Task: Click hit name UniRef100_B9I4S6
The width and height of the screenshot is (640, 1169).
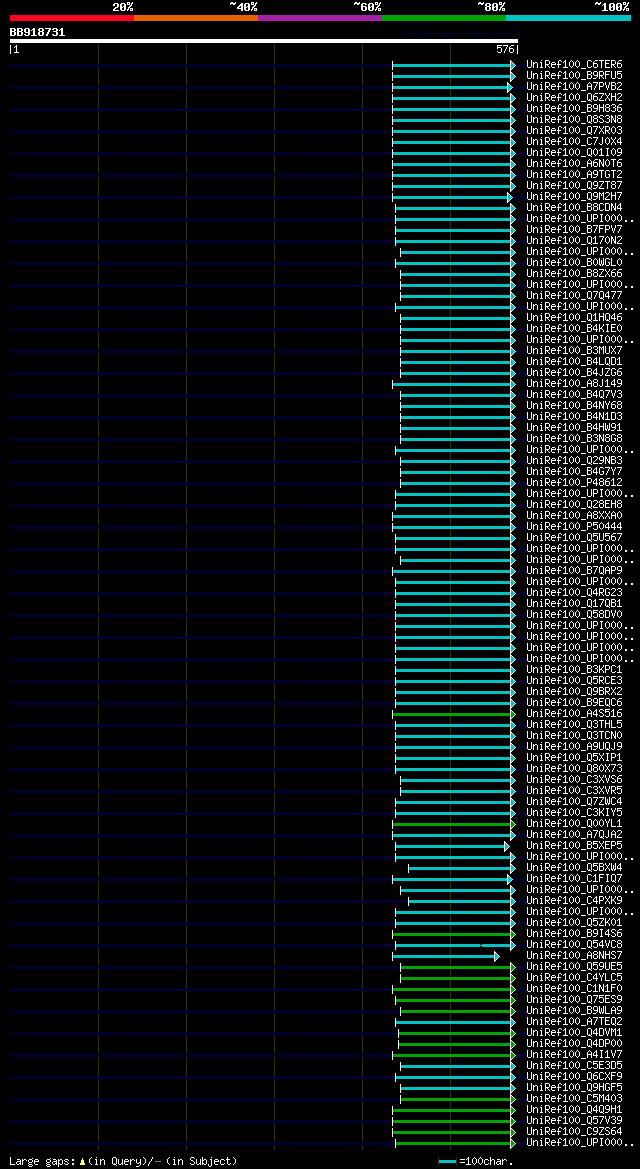Action: tap(574, 933)
